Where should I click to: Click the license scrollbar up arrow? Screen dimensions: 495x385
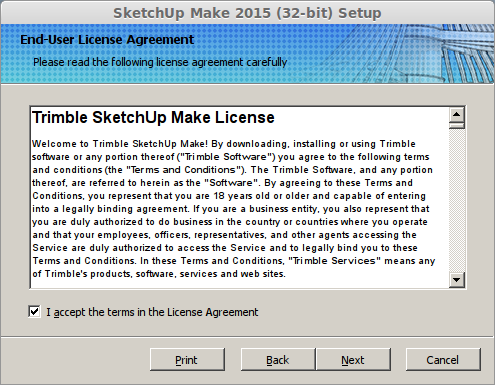point(457,115)
